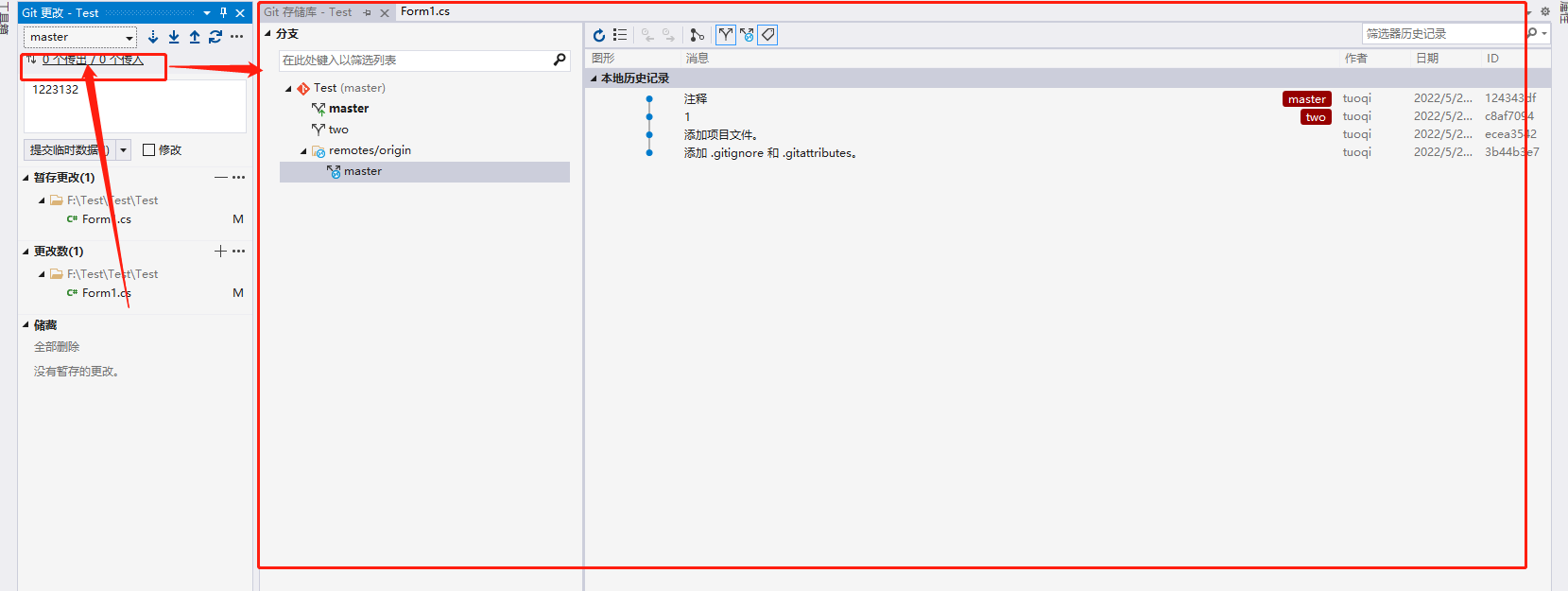The image size is (1568, 591).
Task: Open the commit button dropdown arrow
Action: click(x=123, y=150)
